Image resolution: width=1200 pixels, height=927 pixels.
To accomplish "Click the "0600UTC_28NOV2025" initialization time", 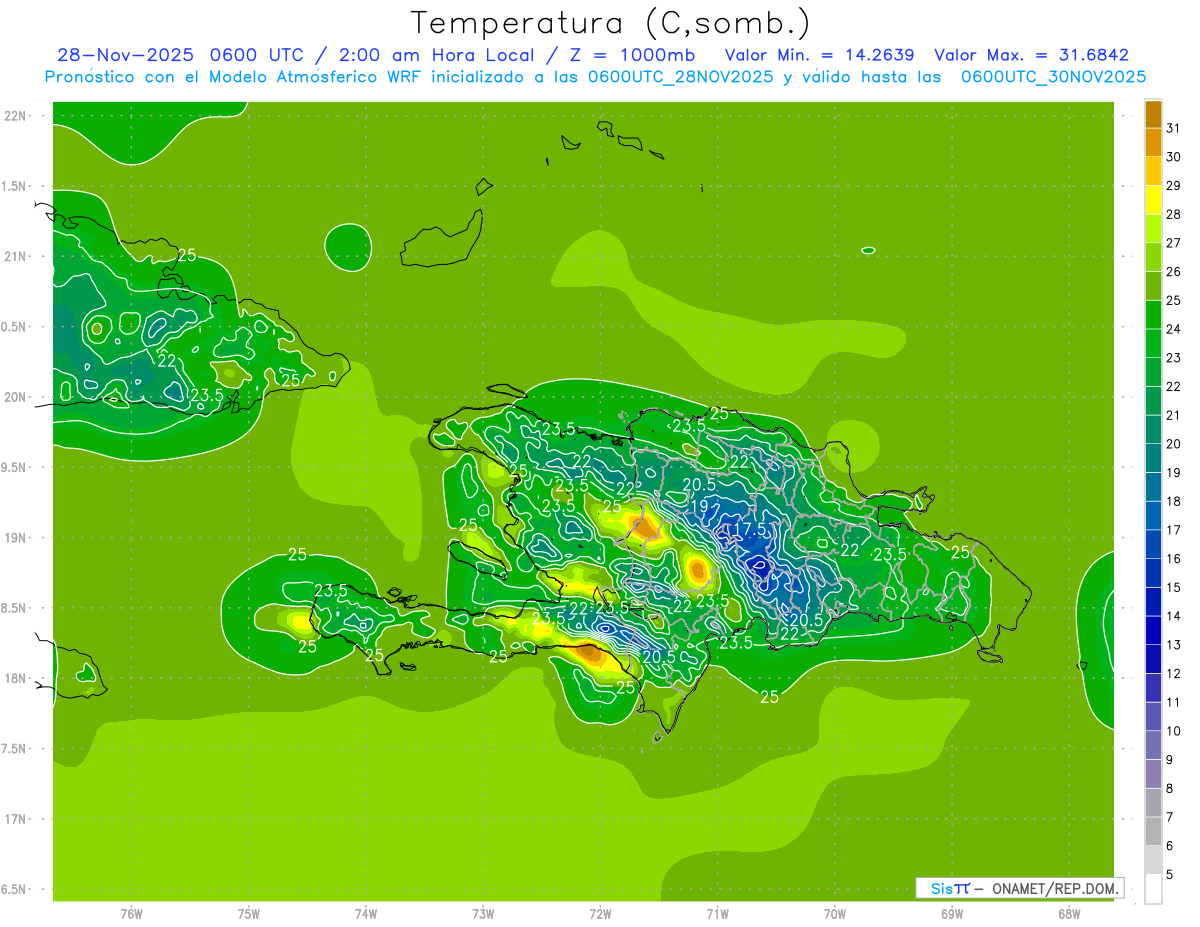I will 680,77.
